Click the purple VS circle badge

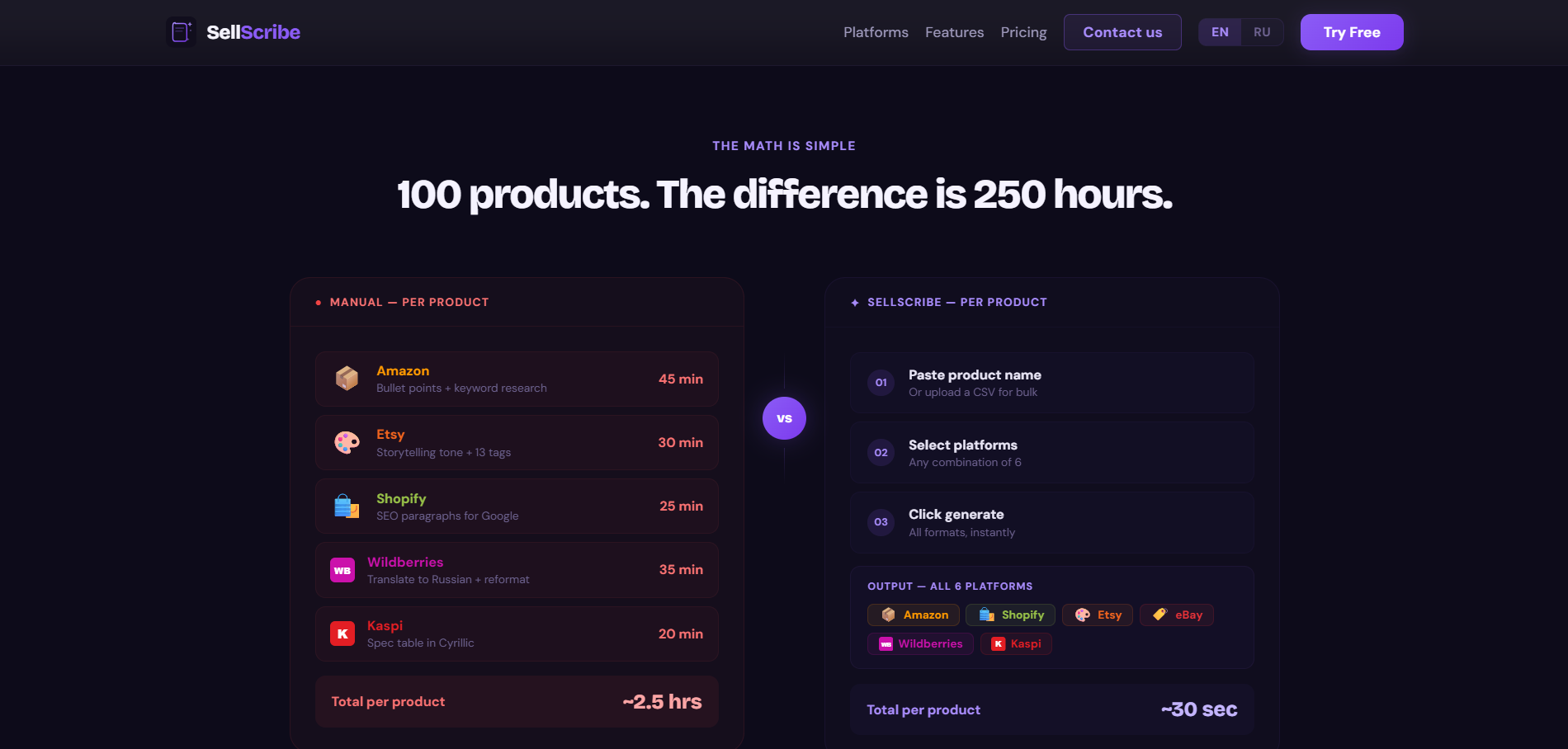tap(784, 418)
